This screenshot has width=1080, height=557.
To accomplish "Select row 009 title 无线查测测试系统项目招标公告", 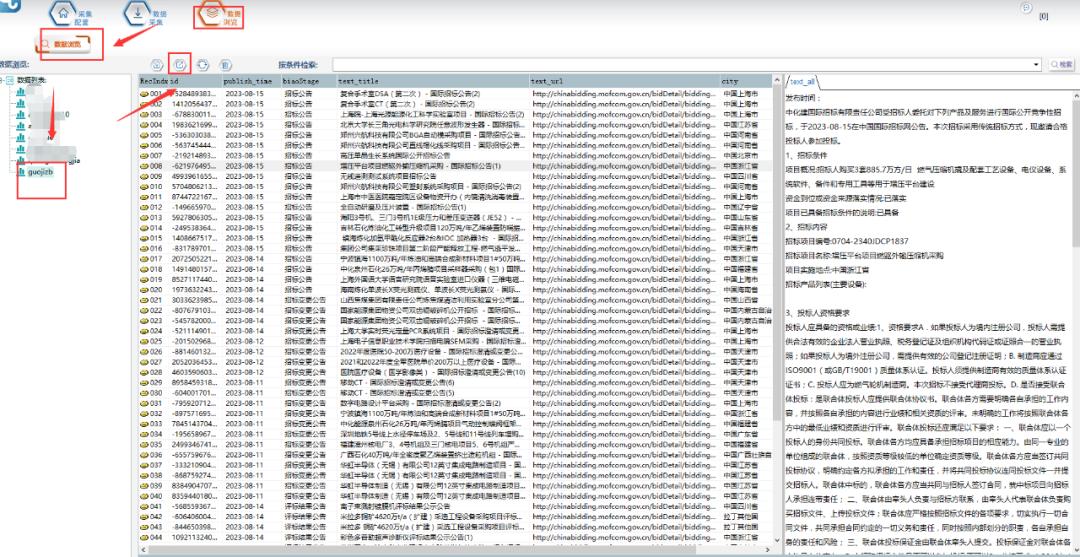I will (388, 176).
